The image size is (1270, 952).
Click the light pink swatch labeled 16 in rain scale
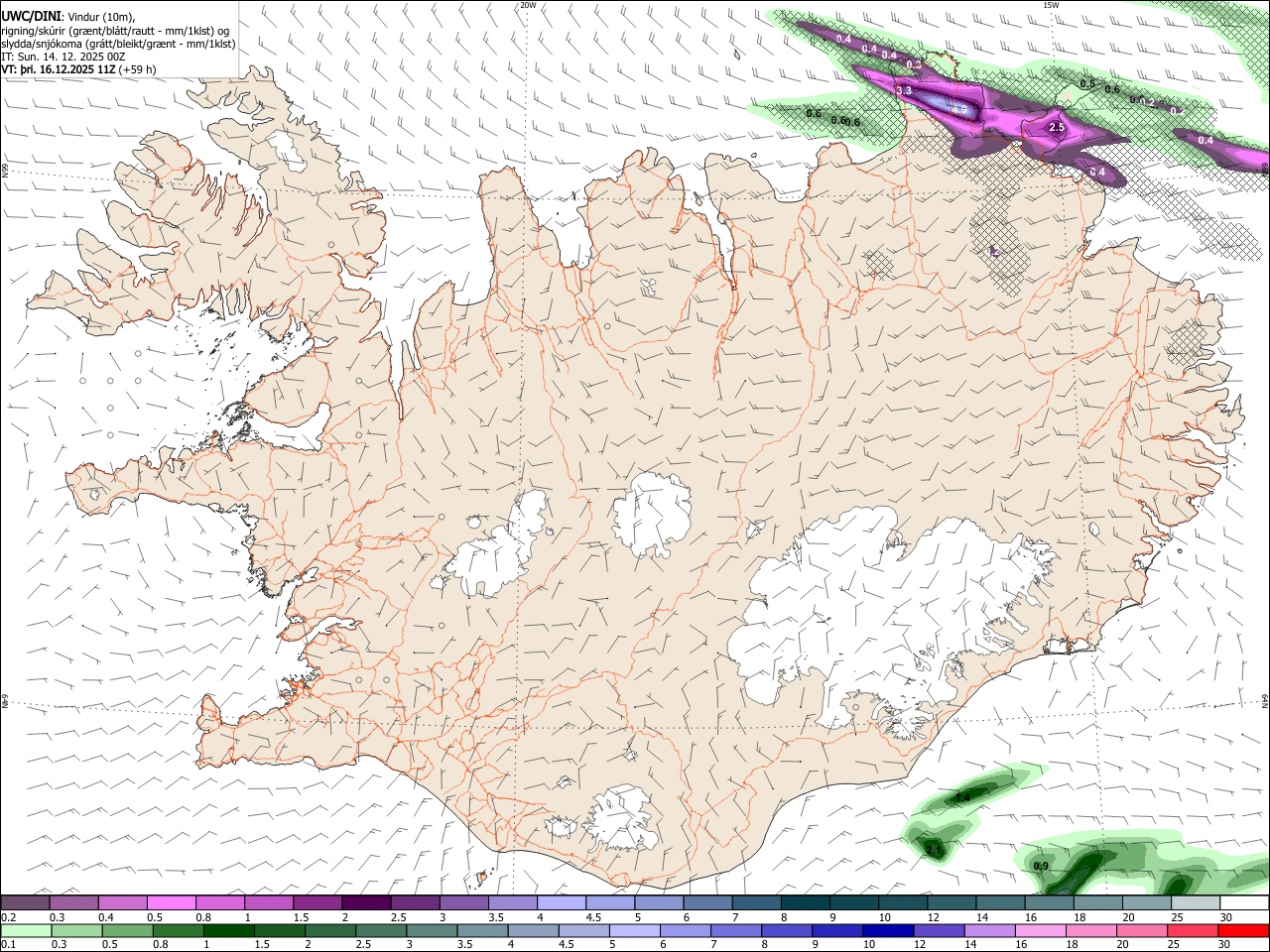(1041, 930)
